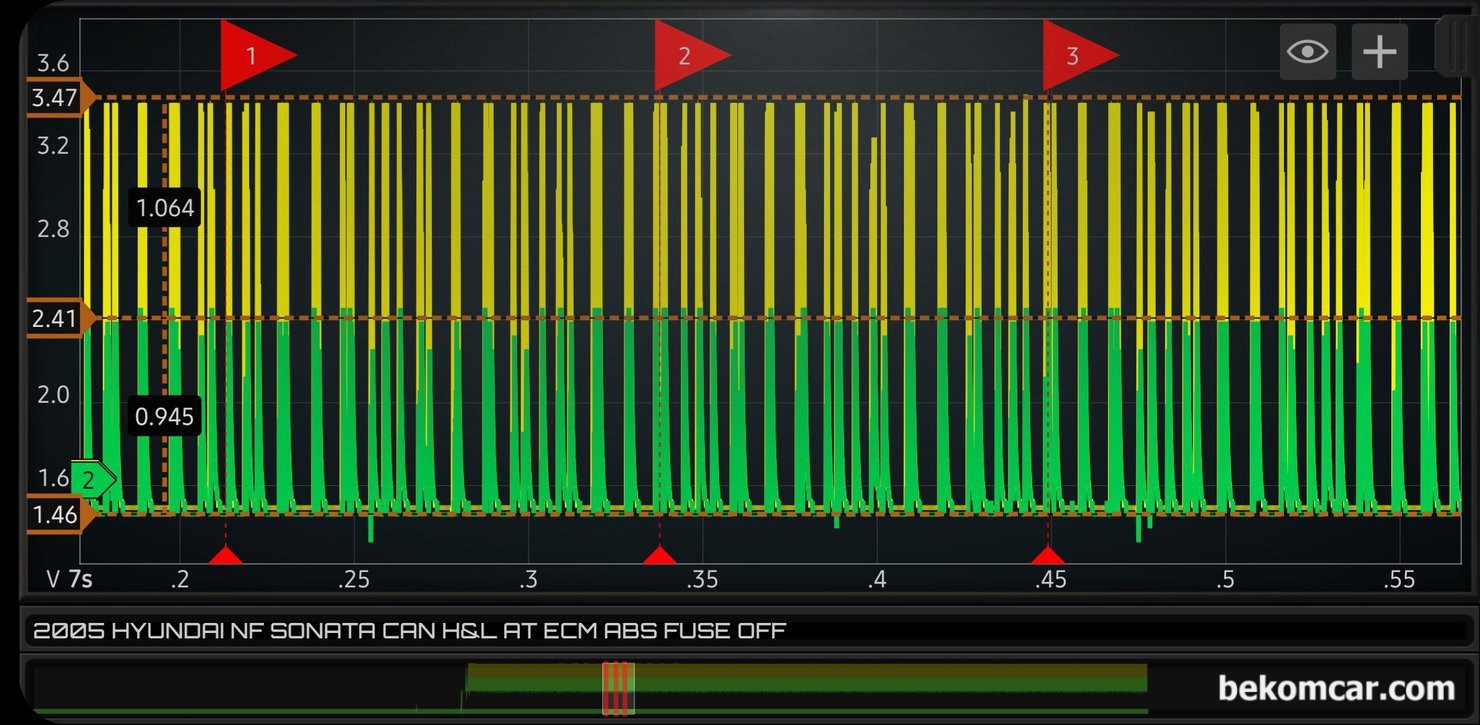Click the 1.46 voltage cursor handle
Screen dimensions: 1480x725
[x=60, y=515]
